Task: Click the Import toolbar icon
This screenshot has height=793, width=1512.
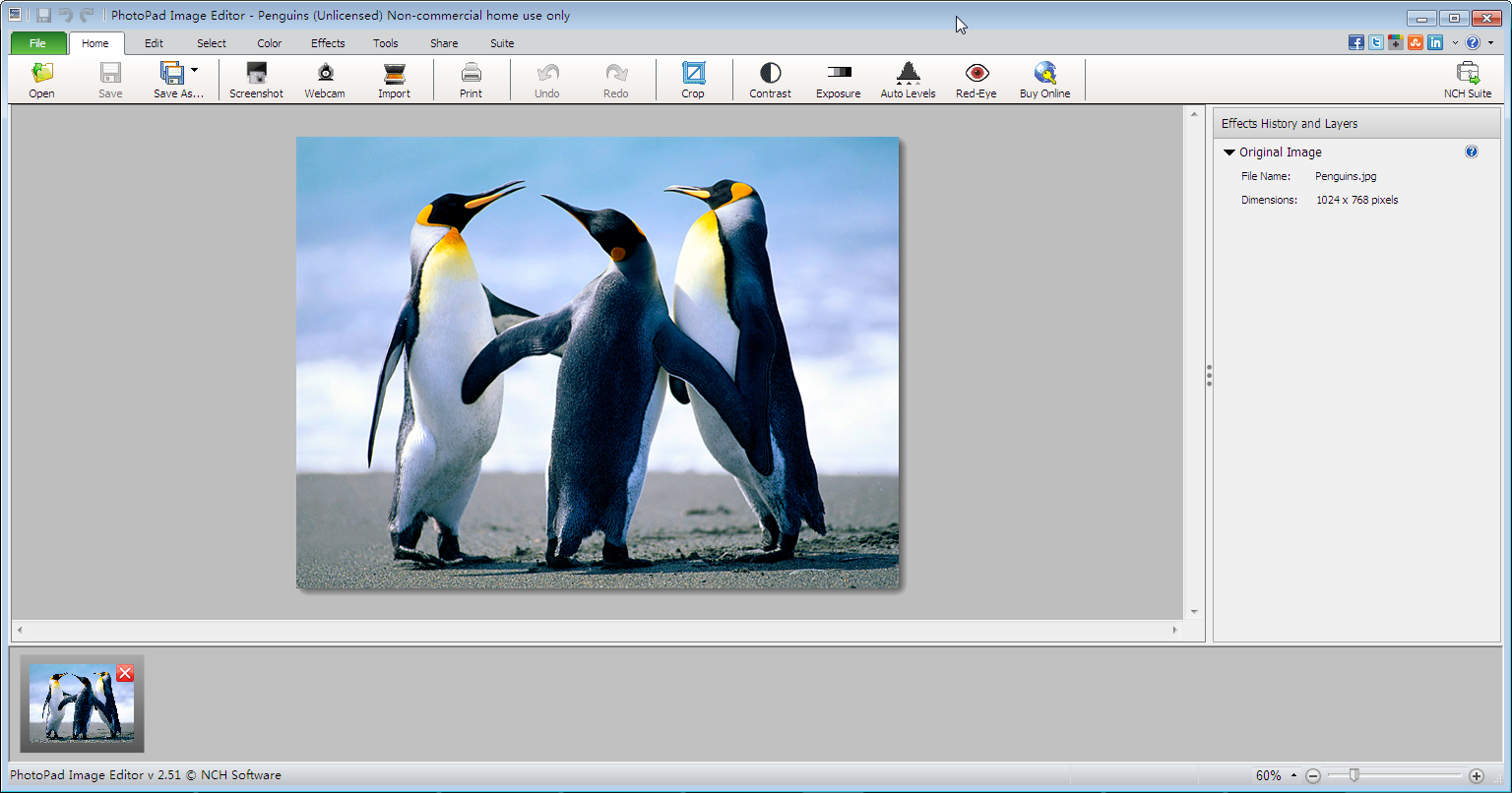Action: [x=394, y=80]
